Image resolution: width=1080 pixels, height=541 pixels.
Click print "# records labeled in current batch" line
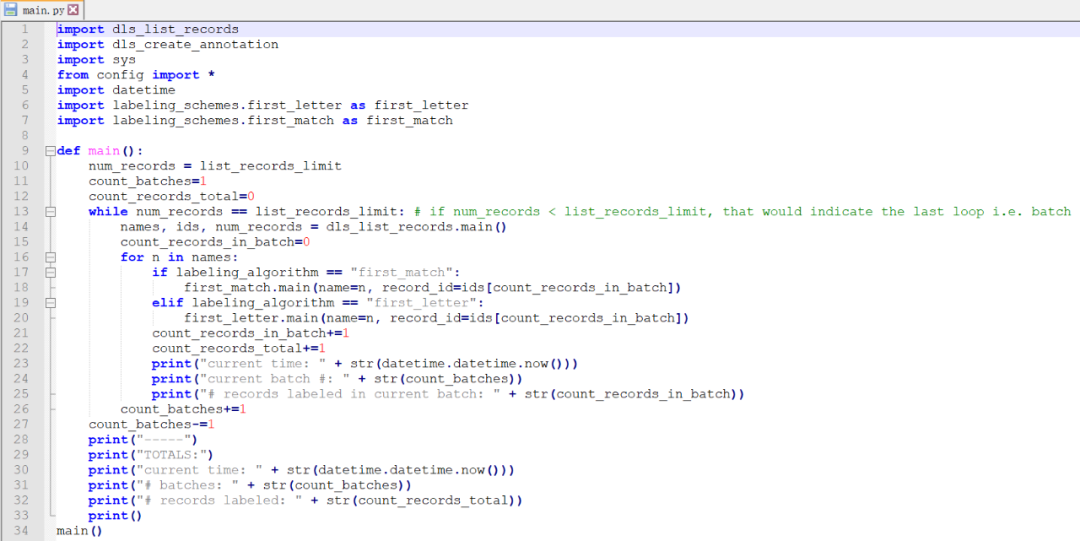(x=448, y=394)
